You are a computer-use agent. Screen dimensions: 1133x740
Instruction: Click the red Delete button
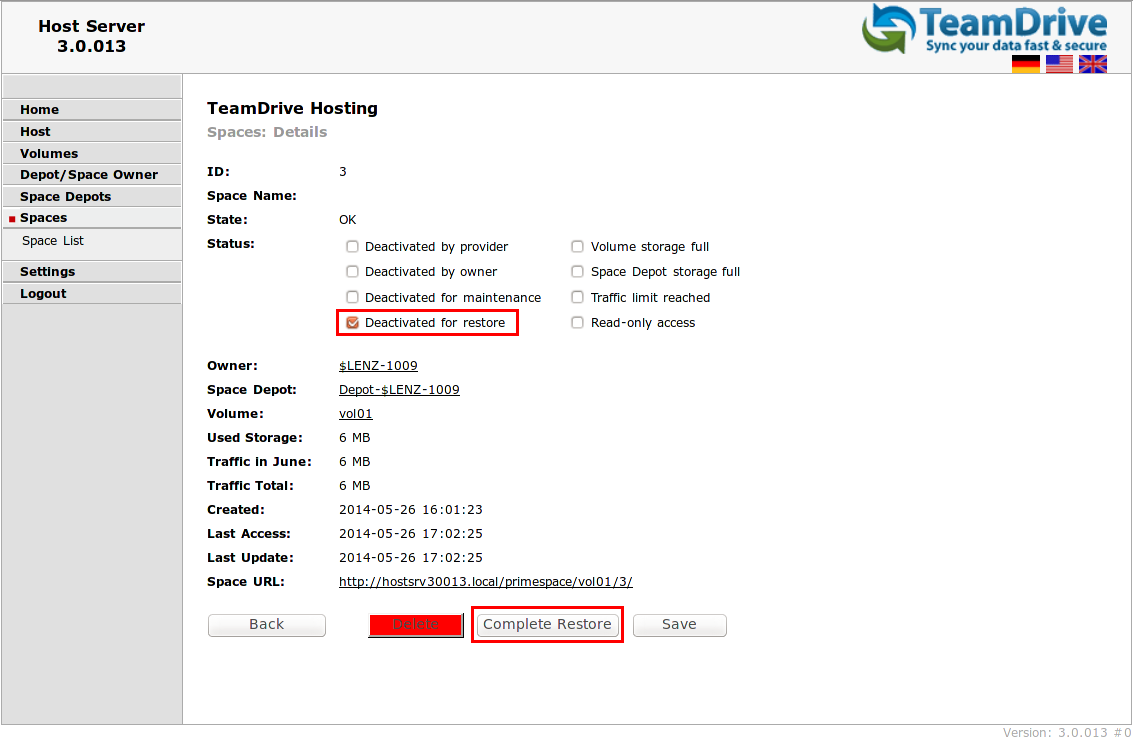(415, 624)
